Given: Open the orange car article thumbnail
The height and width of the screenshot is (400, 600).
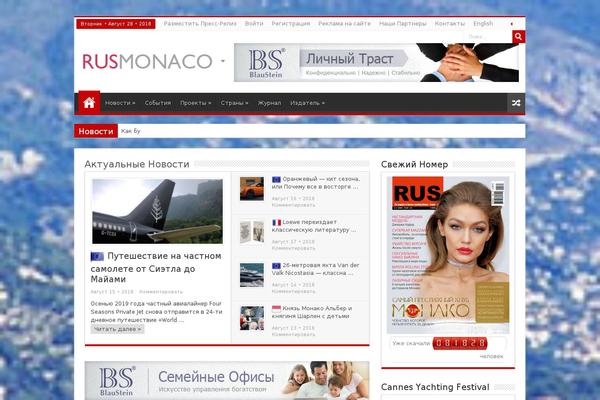Looking at the screenshot, I should 252,189.
